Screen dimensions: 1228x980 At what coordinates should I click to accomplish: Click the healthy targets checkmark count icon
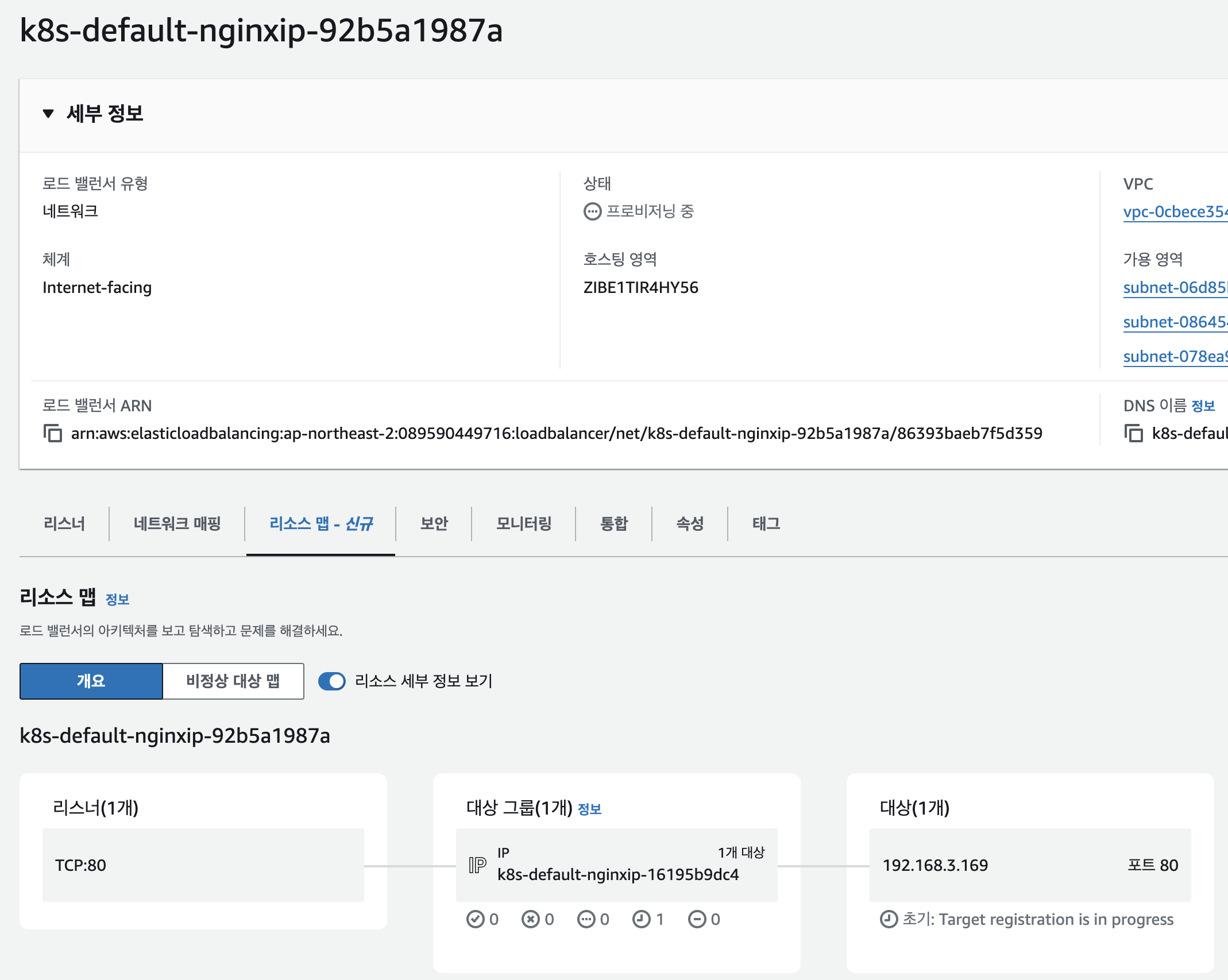[x=475, y=920]
